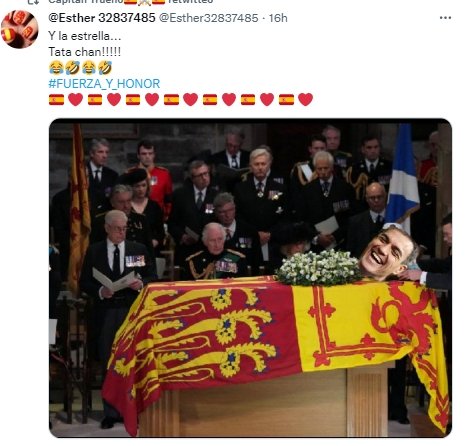Click the first red heart emoji
Image resolution: width=466 pixels, height=446 pixels.
(75, 99)
